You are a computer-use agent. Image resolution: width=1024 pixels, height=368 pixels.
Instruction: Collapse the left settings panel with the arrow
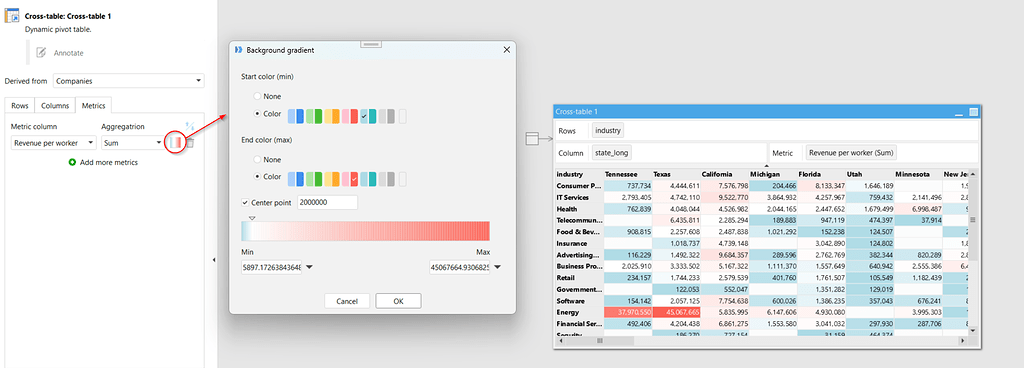point(214,260)
